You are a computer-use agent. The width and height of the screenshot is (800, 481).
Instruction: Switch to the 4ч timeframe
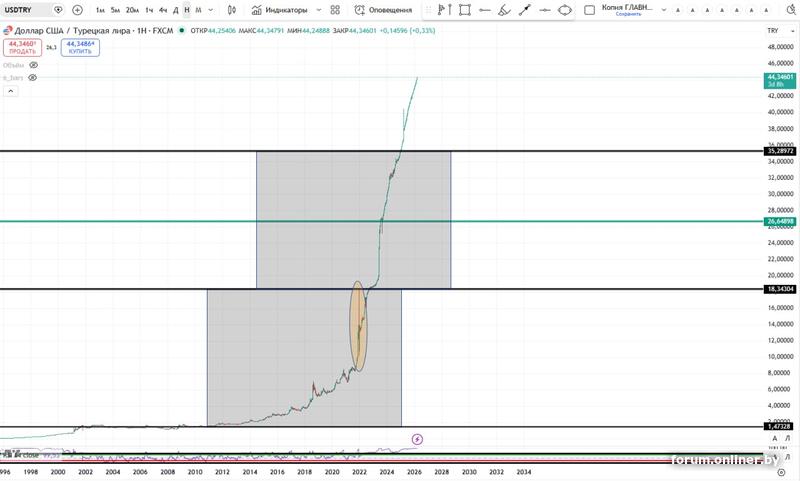click(x=163, y=10)
